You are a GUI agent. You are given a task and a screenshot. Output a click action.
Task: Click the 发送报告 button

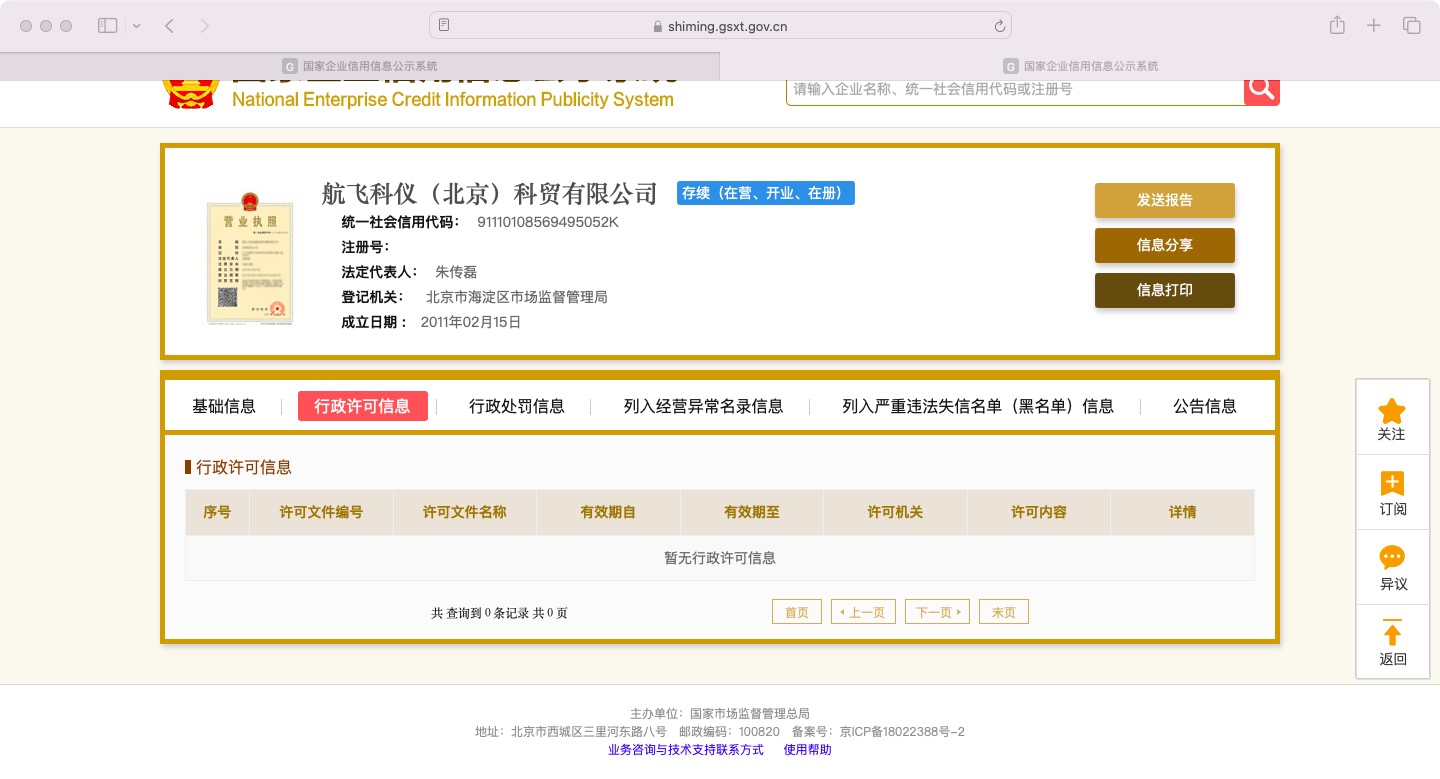coord(1165,200)
